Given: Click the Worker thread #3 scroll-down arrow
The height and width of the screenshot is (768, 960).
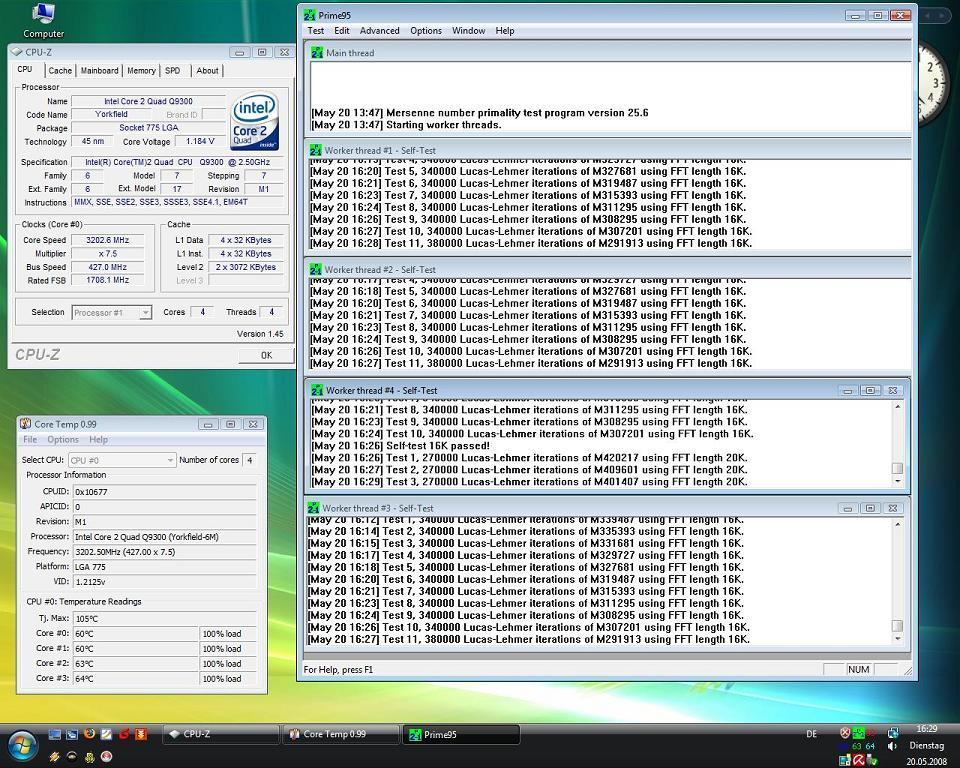Looking at the screenshot, I should click(898, 639).
